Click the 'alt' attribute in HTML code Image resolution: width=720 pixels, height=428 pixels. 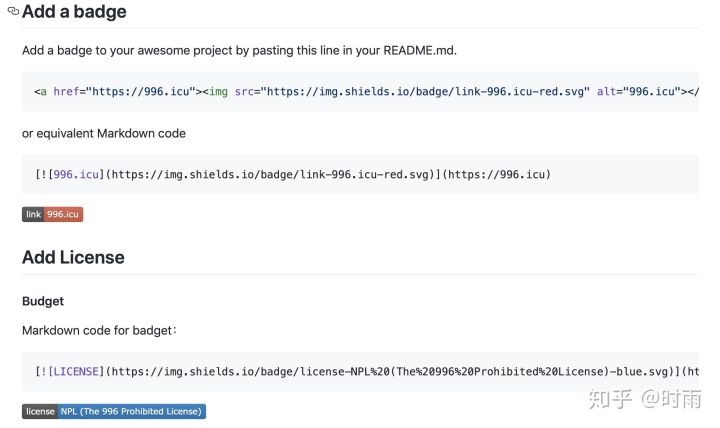(x=606, y=91)
